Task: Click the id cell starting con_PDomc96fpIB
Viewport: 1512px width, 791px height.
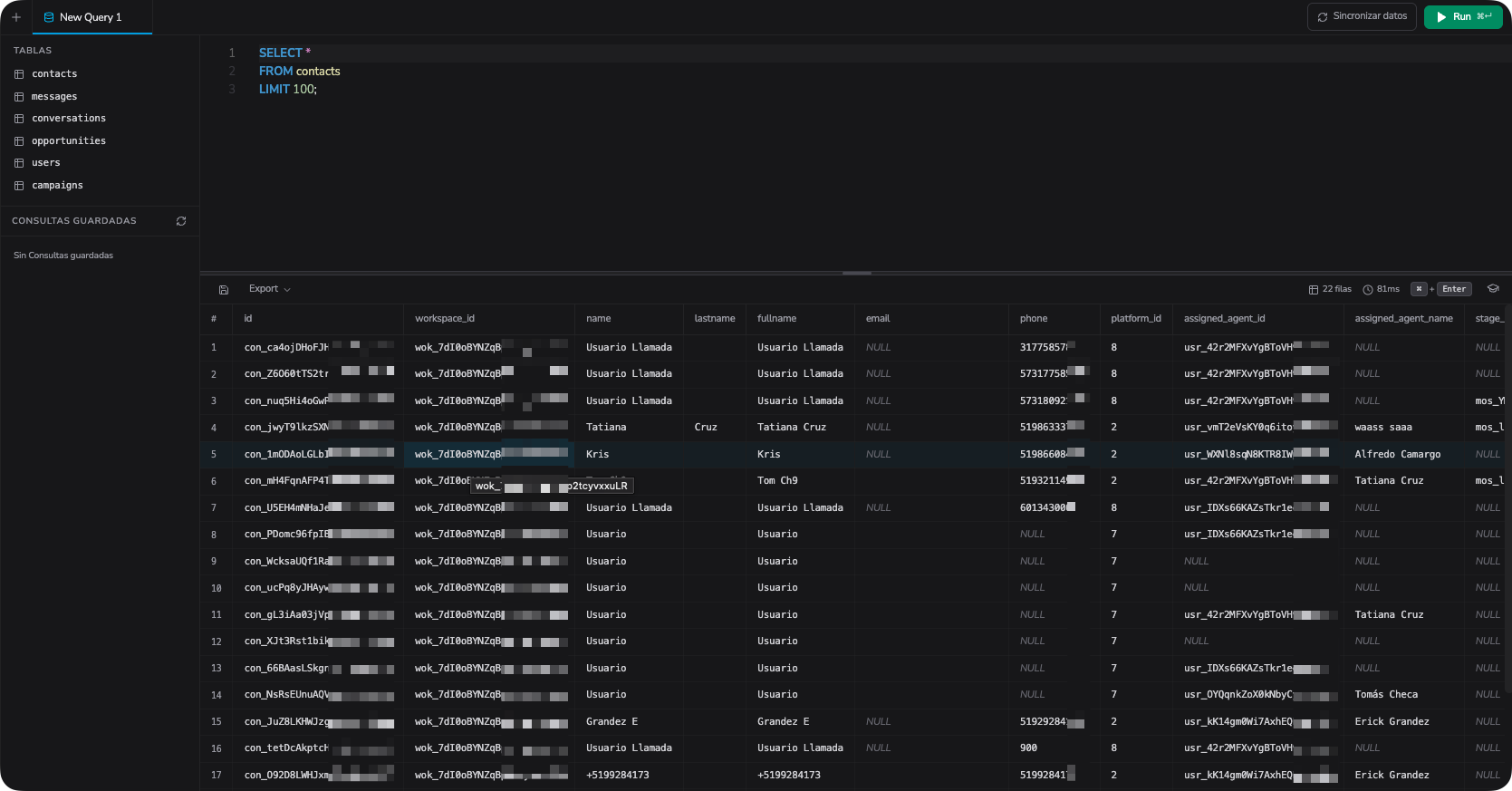Action: tap(318, 535)
